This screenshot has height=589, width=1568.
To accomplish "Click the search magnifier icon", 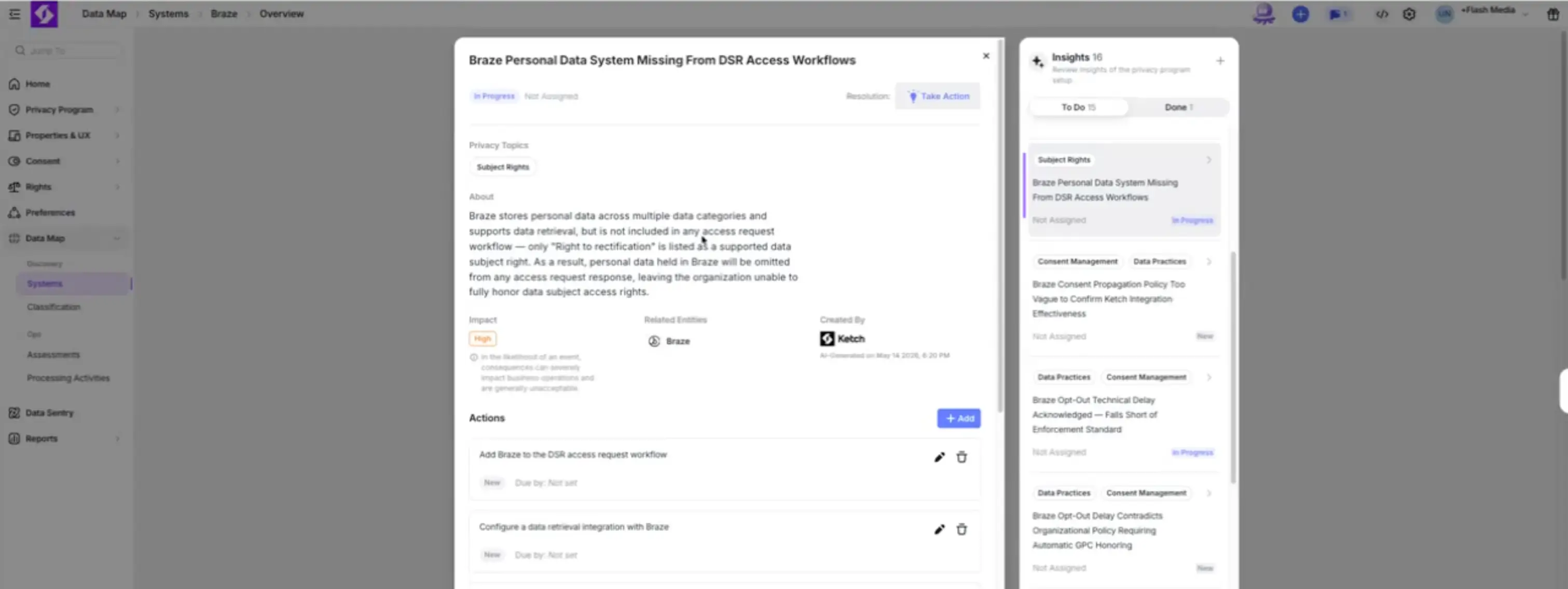I will pyautogui.click(x=20, y=50).
